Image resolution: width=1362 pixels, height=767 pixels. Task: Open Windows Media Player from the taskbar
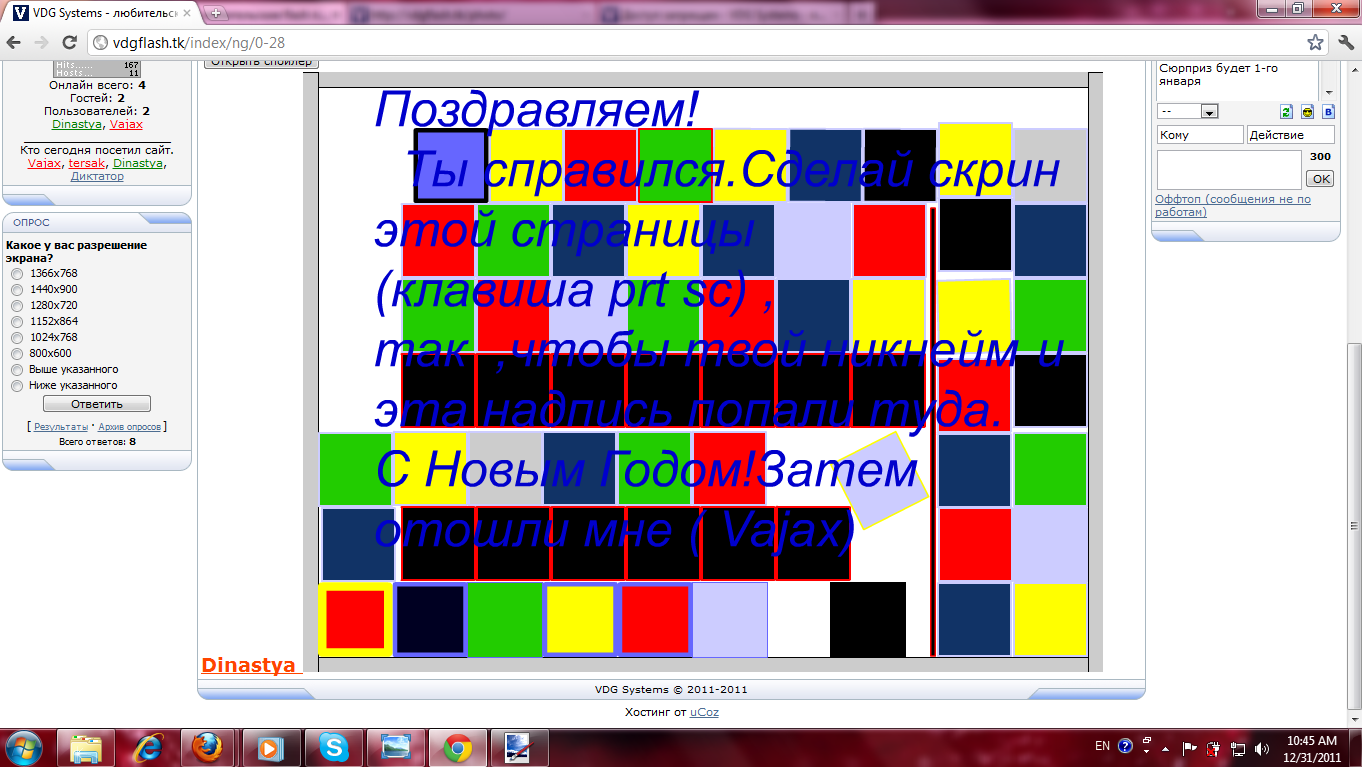[272, 747]
